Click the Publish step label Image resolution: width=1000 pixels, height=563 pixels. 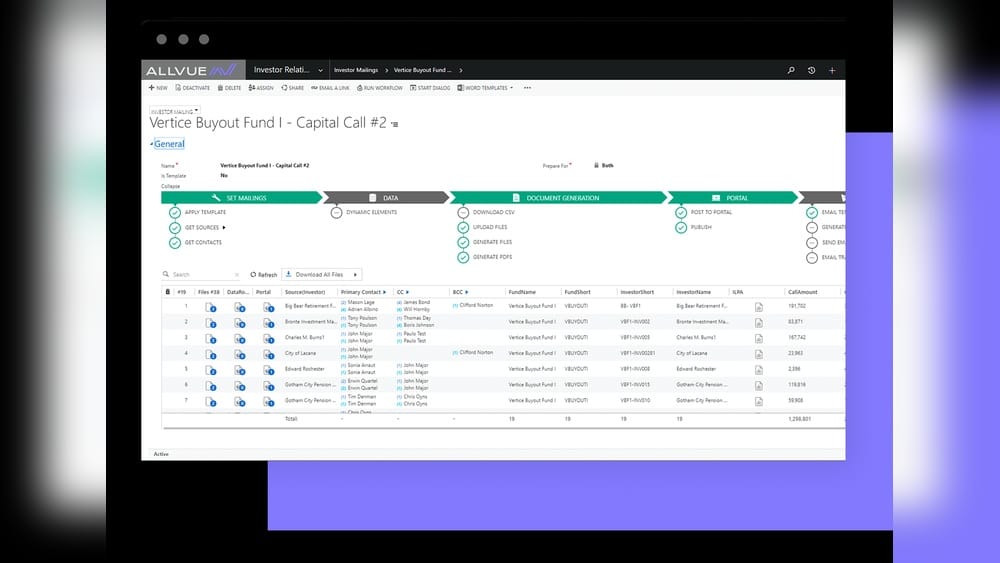click(x=701, y=227)
